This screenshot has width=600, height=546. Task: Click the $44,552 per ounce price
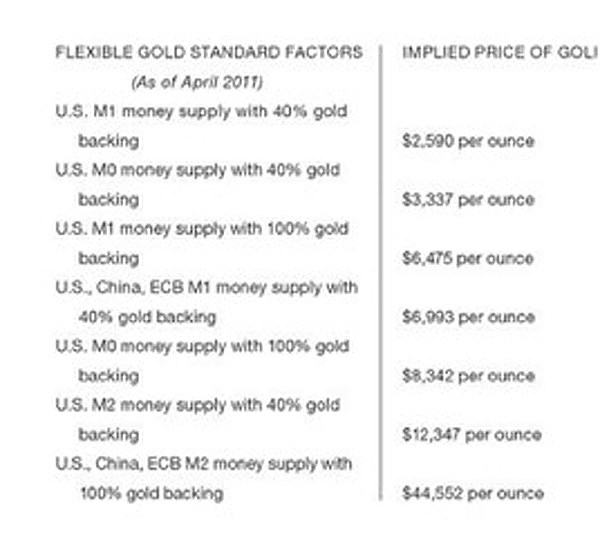tap(471, 493)
